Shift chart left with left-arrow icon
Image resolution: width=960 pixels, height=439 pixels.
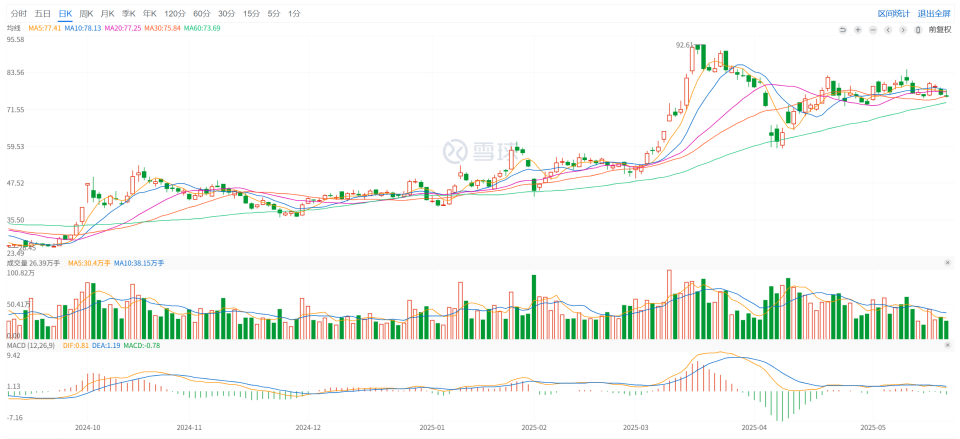(888, 29)
